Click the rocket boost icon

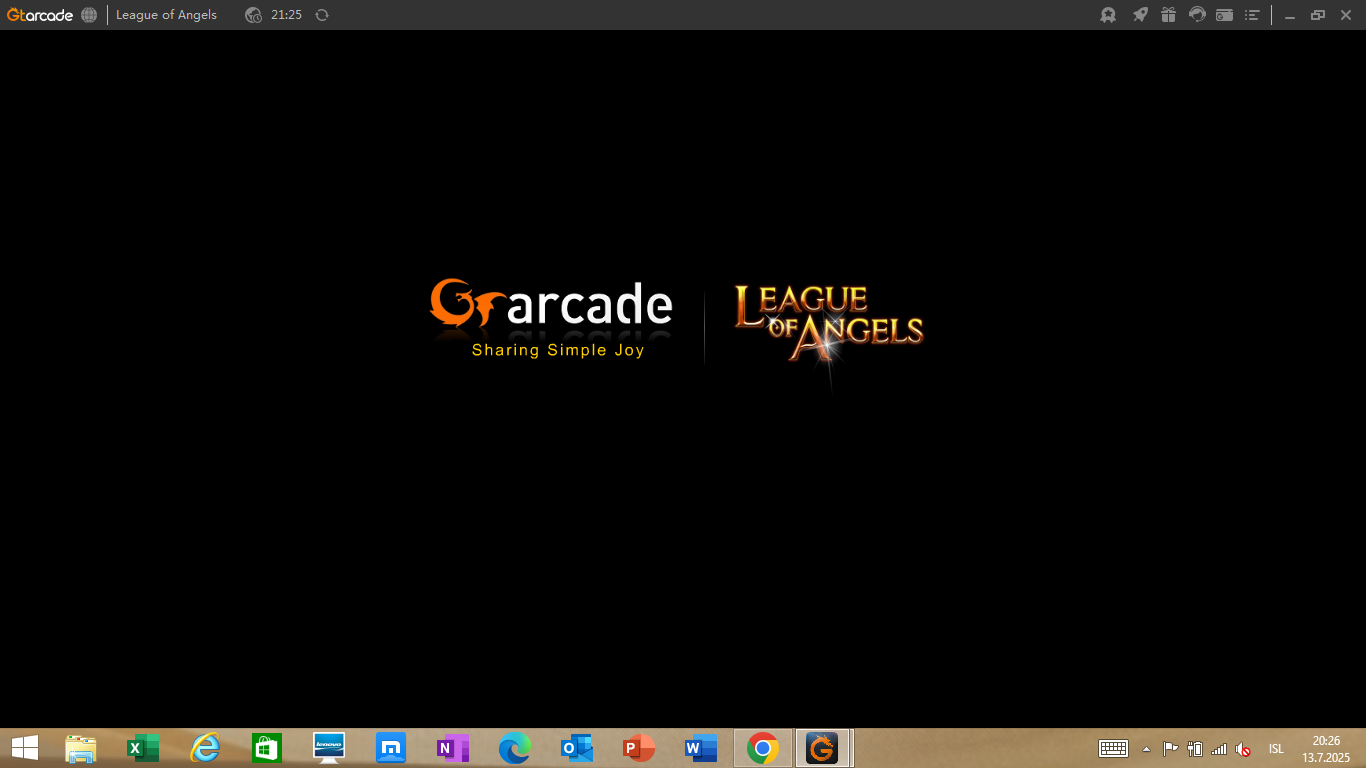tap(1139, 15)
